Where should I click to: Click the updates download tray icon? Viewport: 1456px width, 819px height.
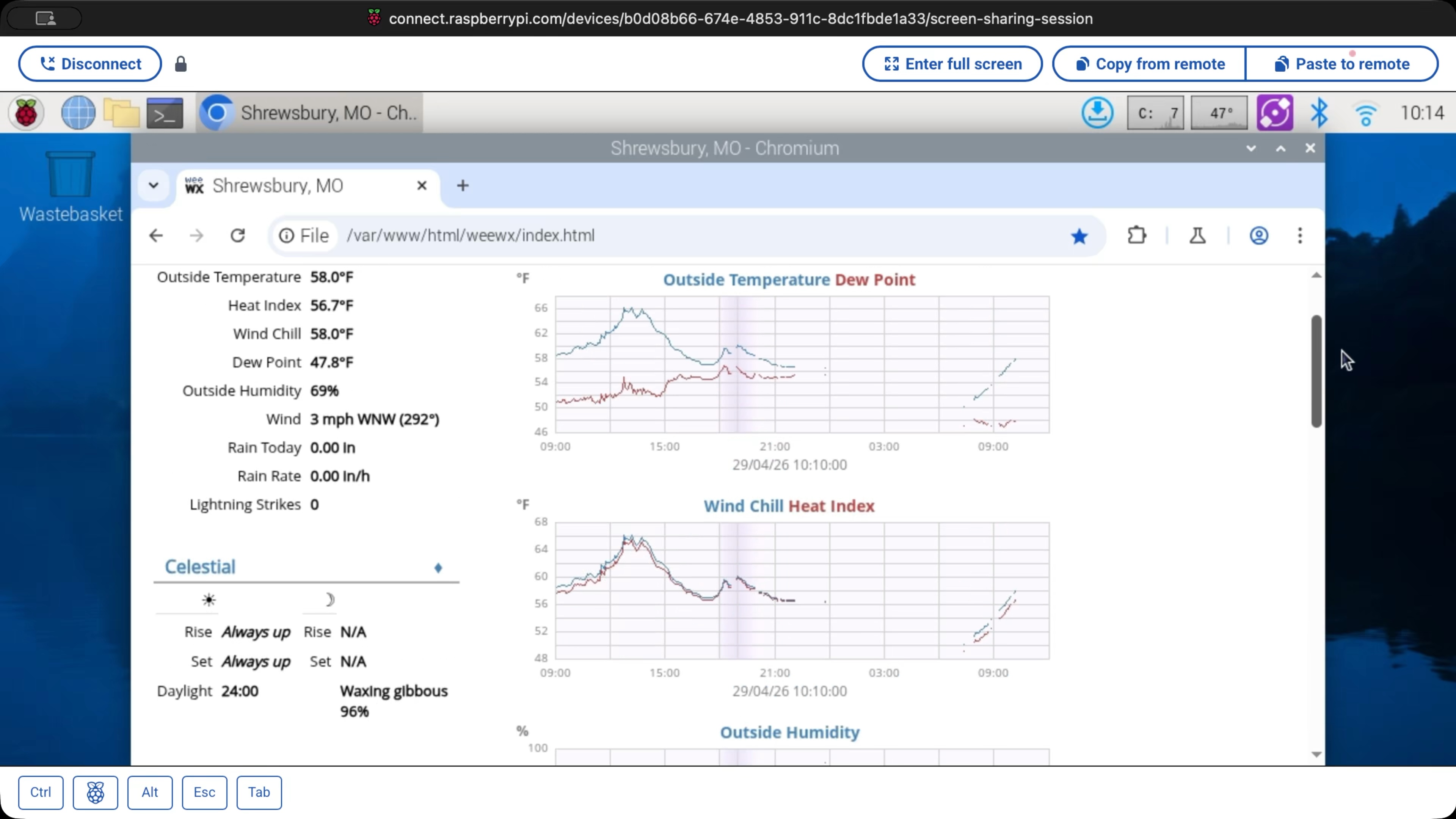point(1097,113)
